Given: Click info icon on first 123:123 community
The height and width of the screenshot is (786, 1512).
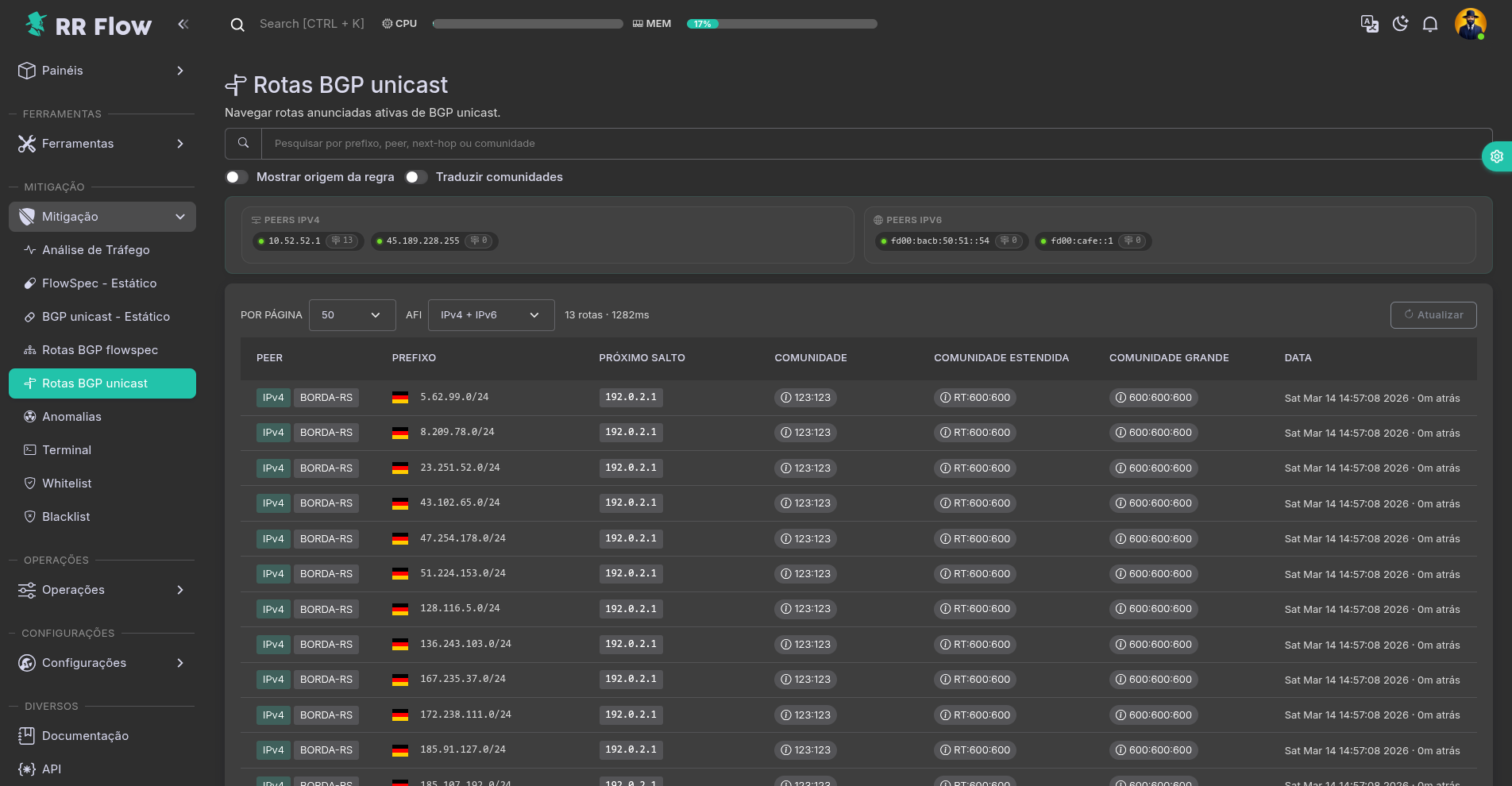Looking at the screenshot, I should point(786,398).
